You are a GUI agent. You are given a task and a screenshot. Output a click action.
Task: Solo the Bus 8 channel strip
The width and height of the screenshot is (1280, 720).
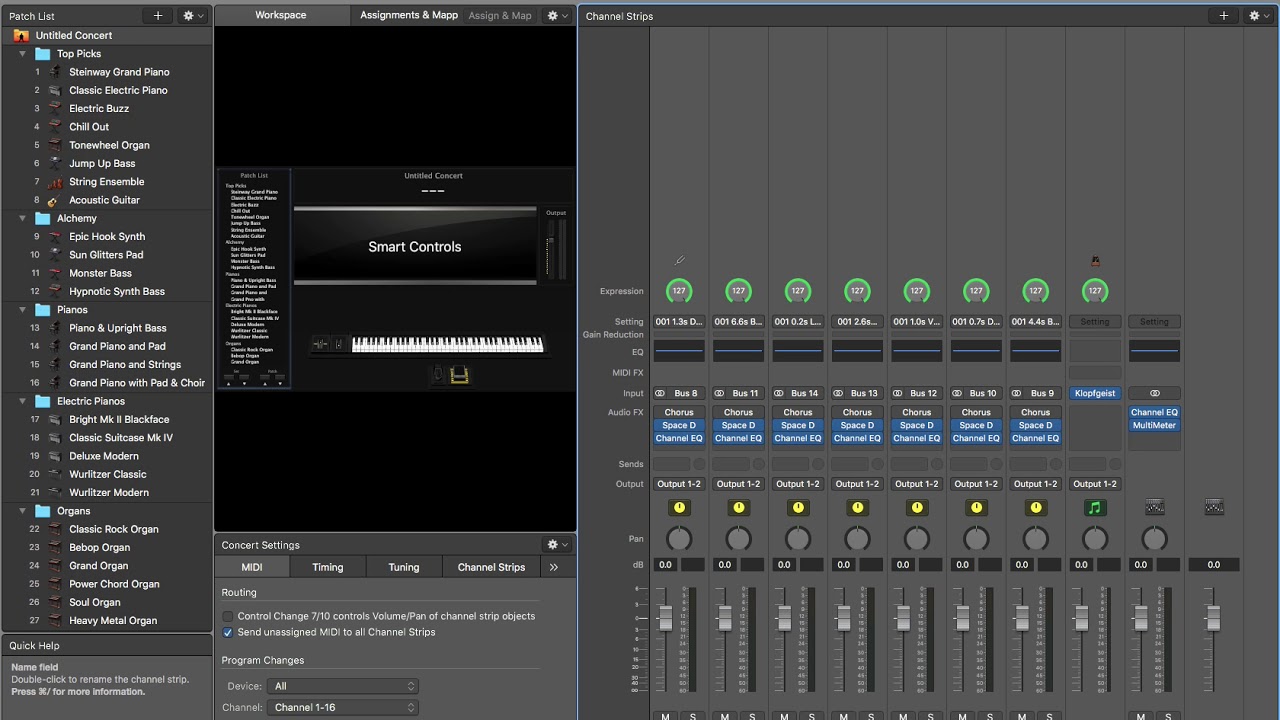pyautogui.click(x=692, y=716)
